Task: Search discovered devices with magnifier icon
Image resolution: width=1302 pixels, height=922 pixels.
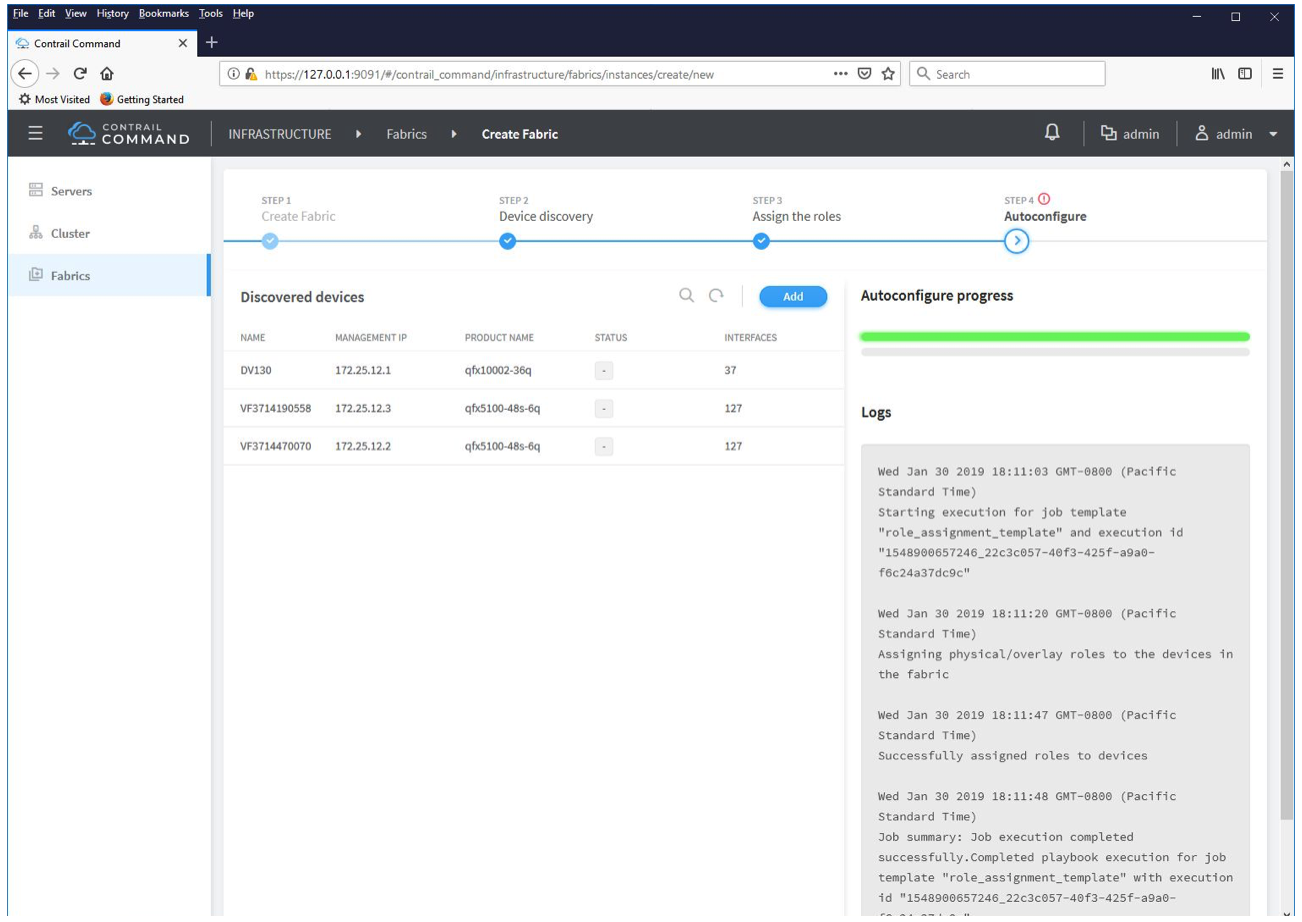Action: coord(686,296)
